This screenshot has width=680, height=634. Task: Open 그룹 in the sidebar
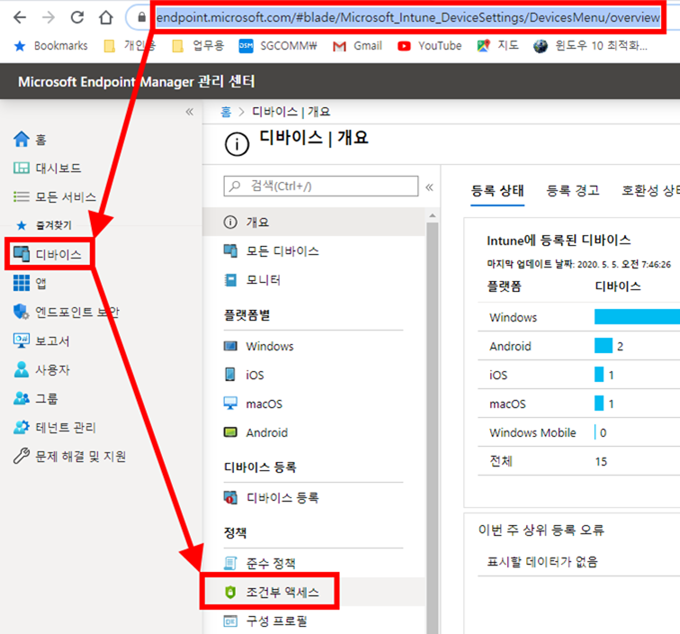click(x=36, y=398)
